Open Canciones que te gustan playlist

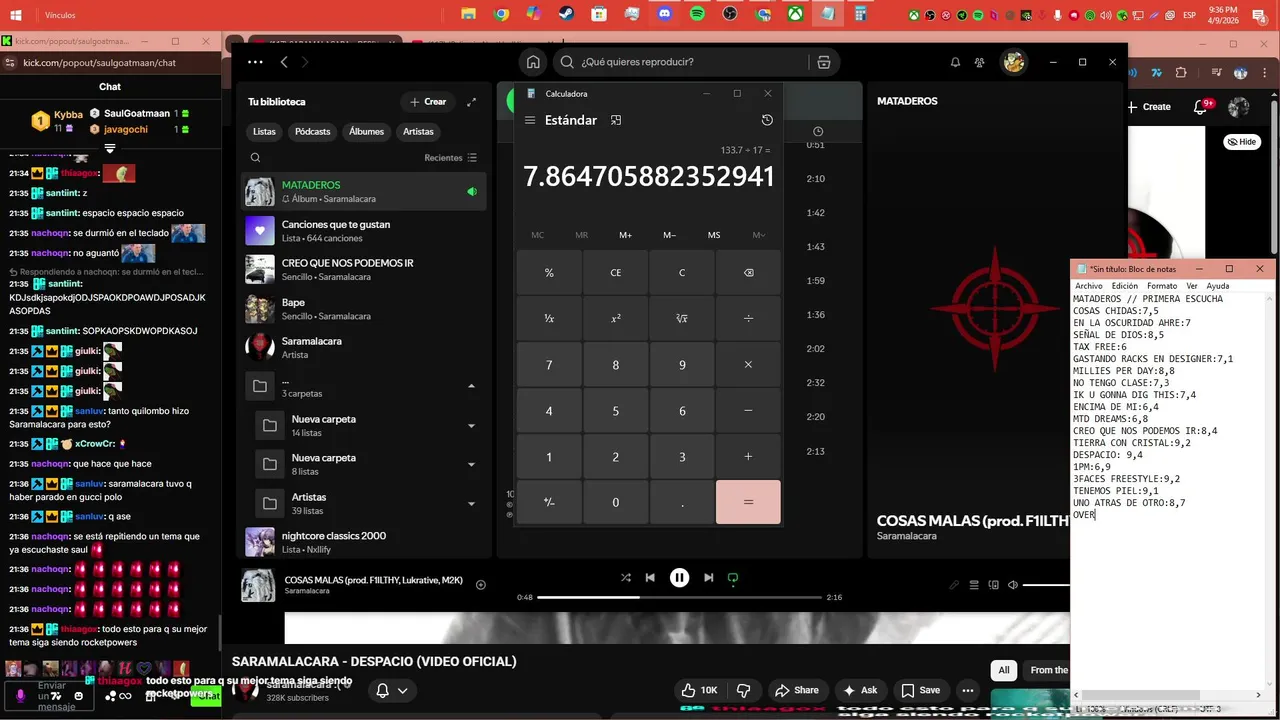[x=364, y=231]
